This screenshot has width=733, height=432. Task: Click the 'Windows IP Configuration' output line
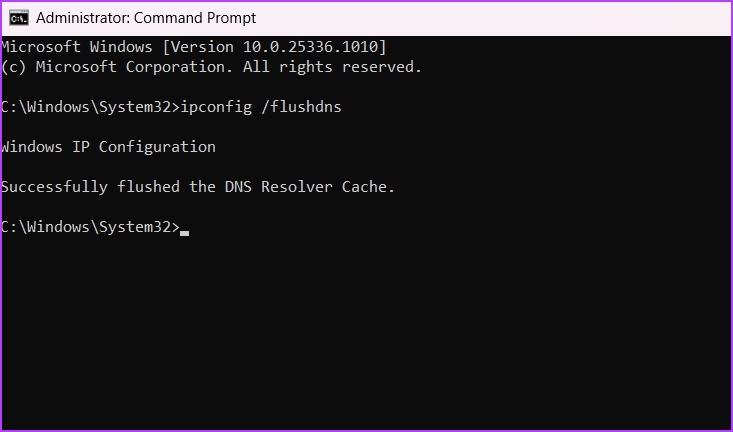pyautogui.click(x=108, y=147)
